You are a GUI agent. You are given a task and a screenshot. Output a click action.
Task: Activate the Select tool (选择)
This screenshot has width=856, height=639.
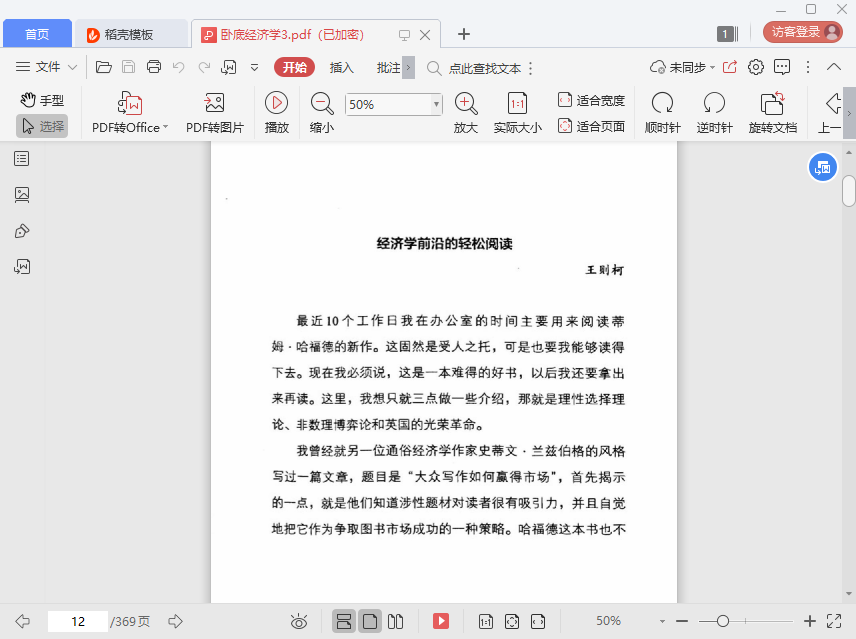click(x=42, y=126)
